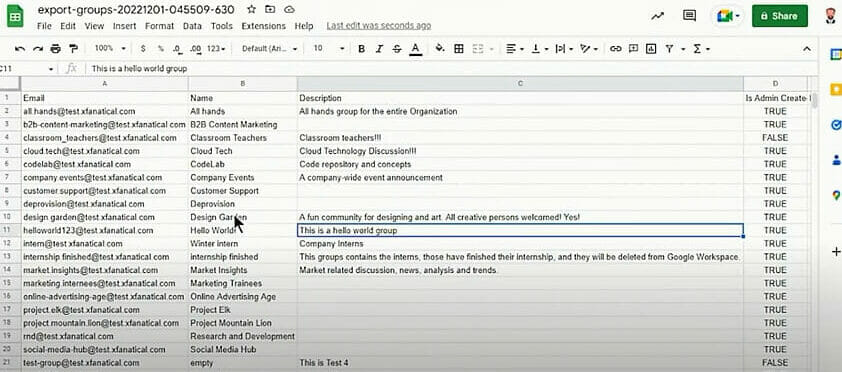842x372 pixels.
Task: Click the Insert link icon
Action: (615, 49)
